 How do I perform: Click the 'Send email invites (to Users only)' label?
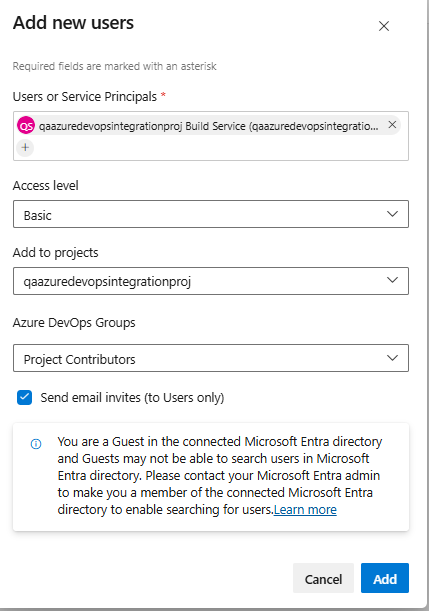(132, 397)
